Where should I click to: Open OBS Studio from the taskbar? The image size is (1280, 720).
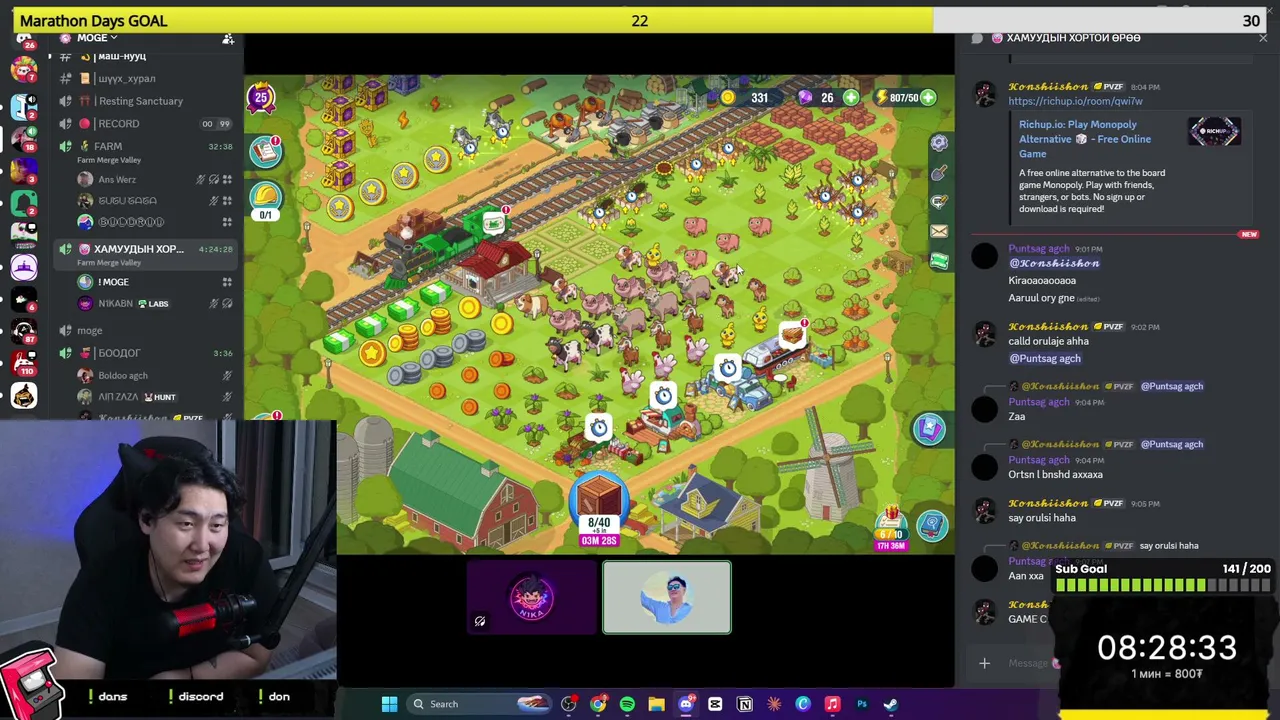click(569, 704)
